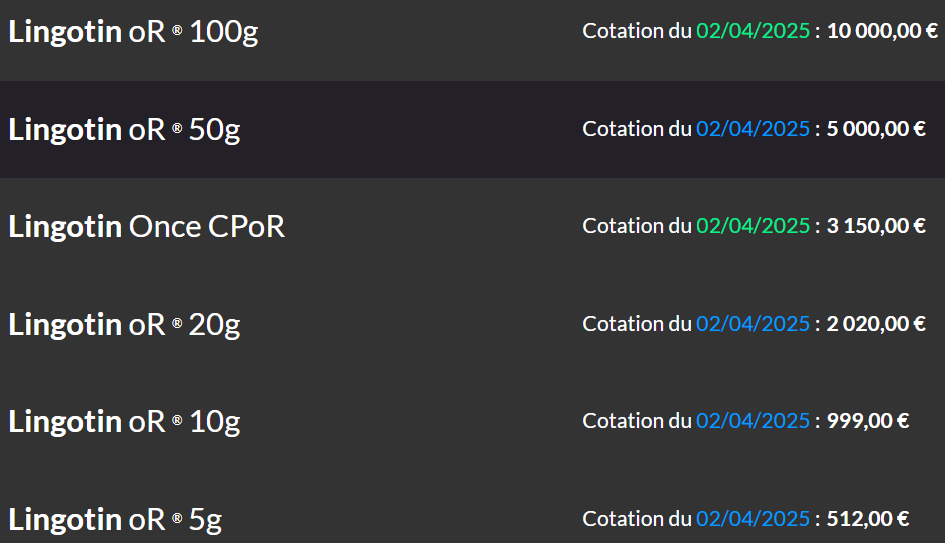The height and width of the screenshot is (543, 945).
Task: Open the Lingotin oR 20g product title
Action: tap(124, 325)
